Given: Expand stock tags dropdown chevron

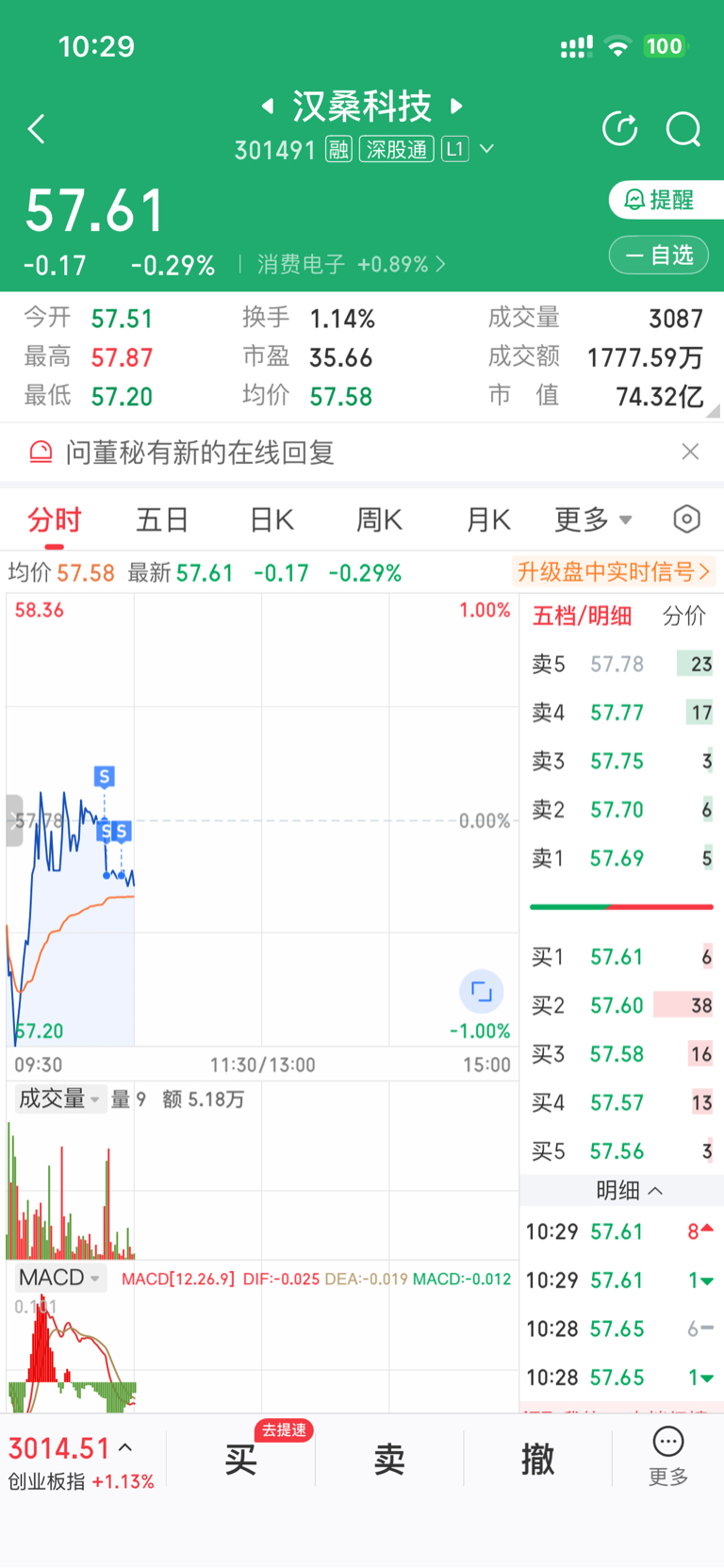Looking at the screenshot, I should (487, 149).
